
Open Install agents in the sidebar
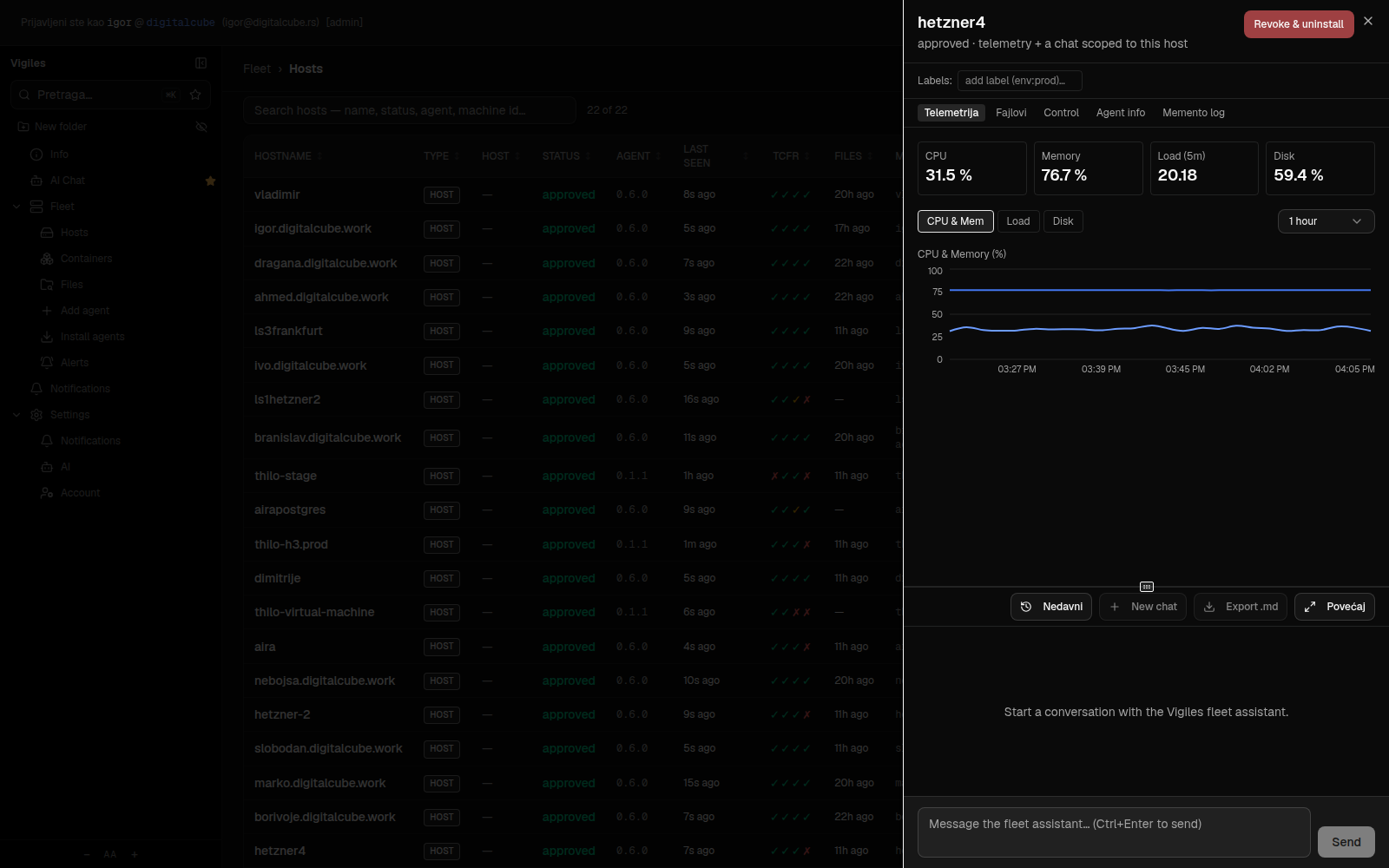click(92, 337)
